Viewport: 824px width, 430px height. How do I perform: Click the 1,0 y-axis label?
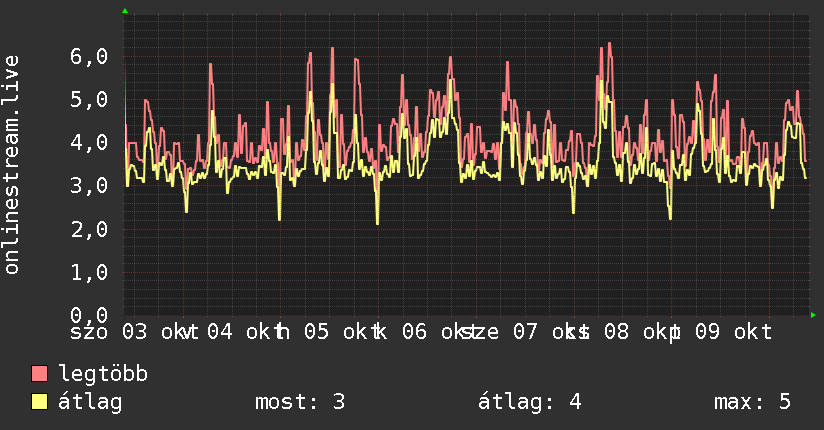[x=89, y=272]
